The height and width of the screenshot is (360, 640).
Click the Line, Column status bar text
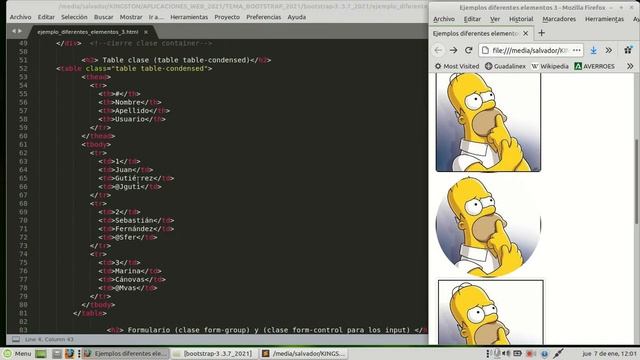[49, 339]
